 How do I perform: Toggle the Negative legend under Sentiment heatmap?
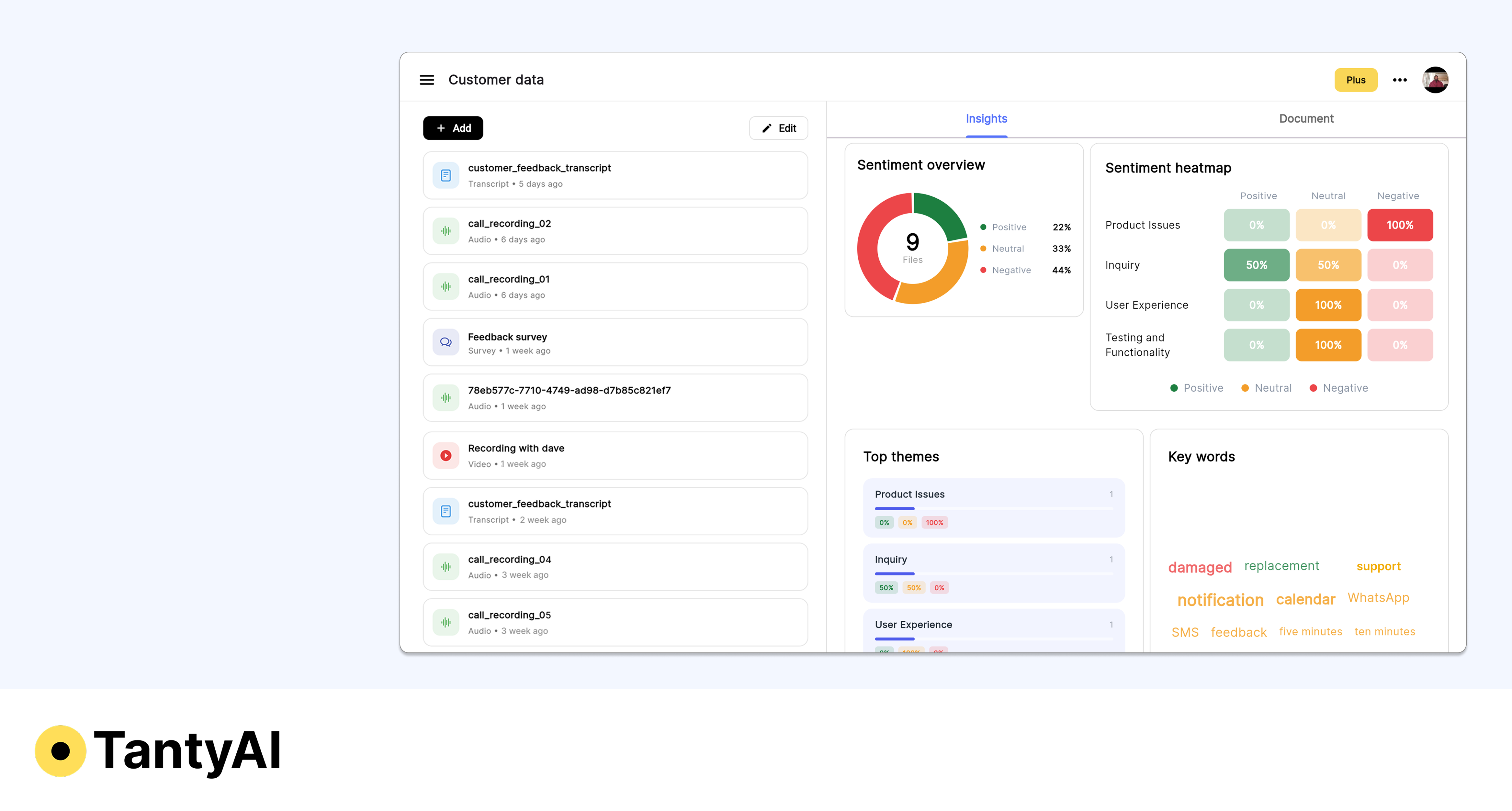[x=1339, y=388]
